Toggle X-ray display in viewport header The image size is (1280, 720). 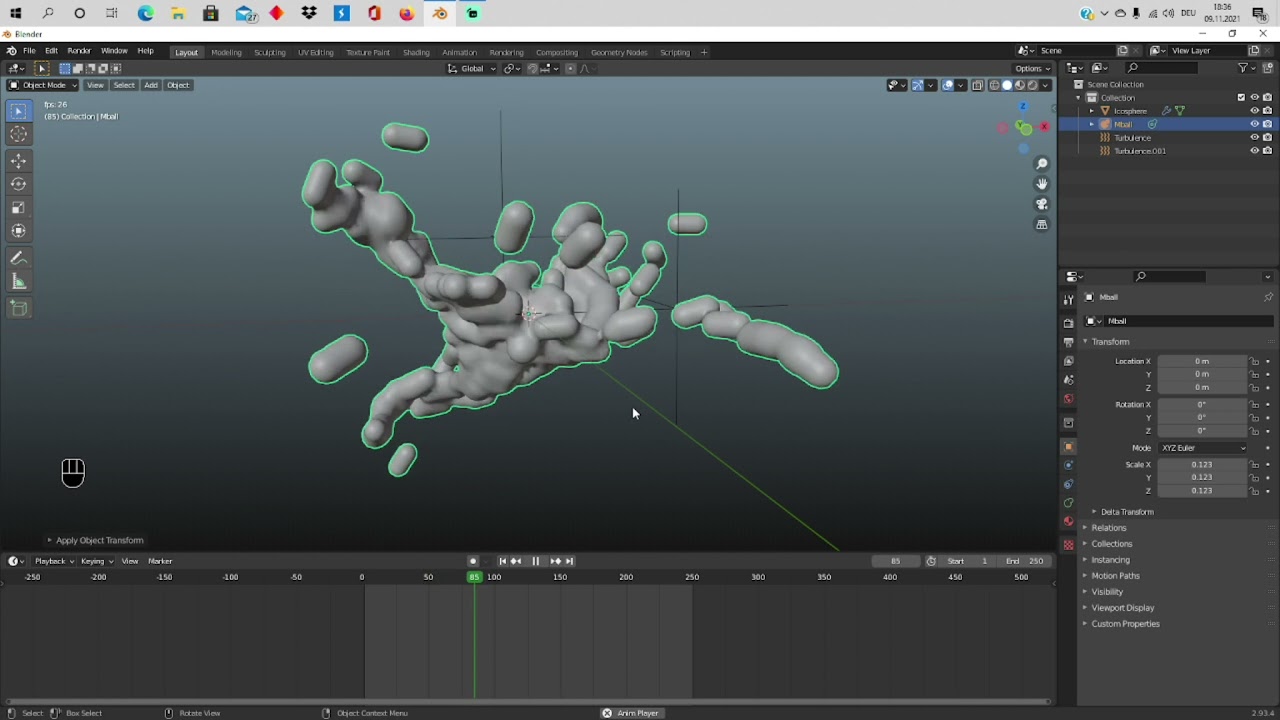pyautogui.click(x=978, y=85)
